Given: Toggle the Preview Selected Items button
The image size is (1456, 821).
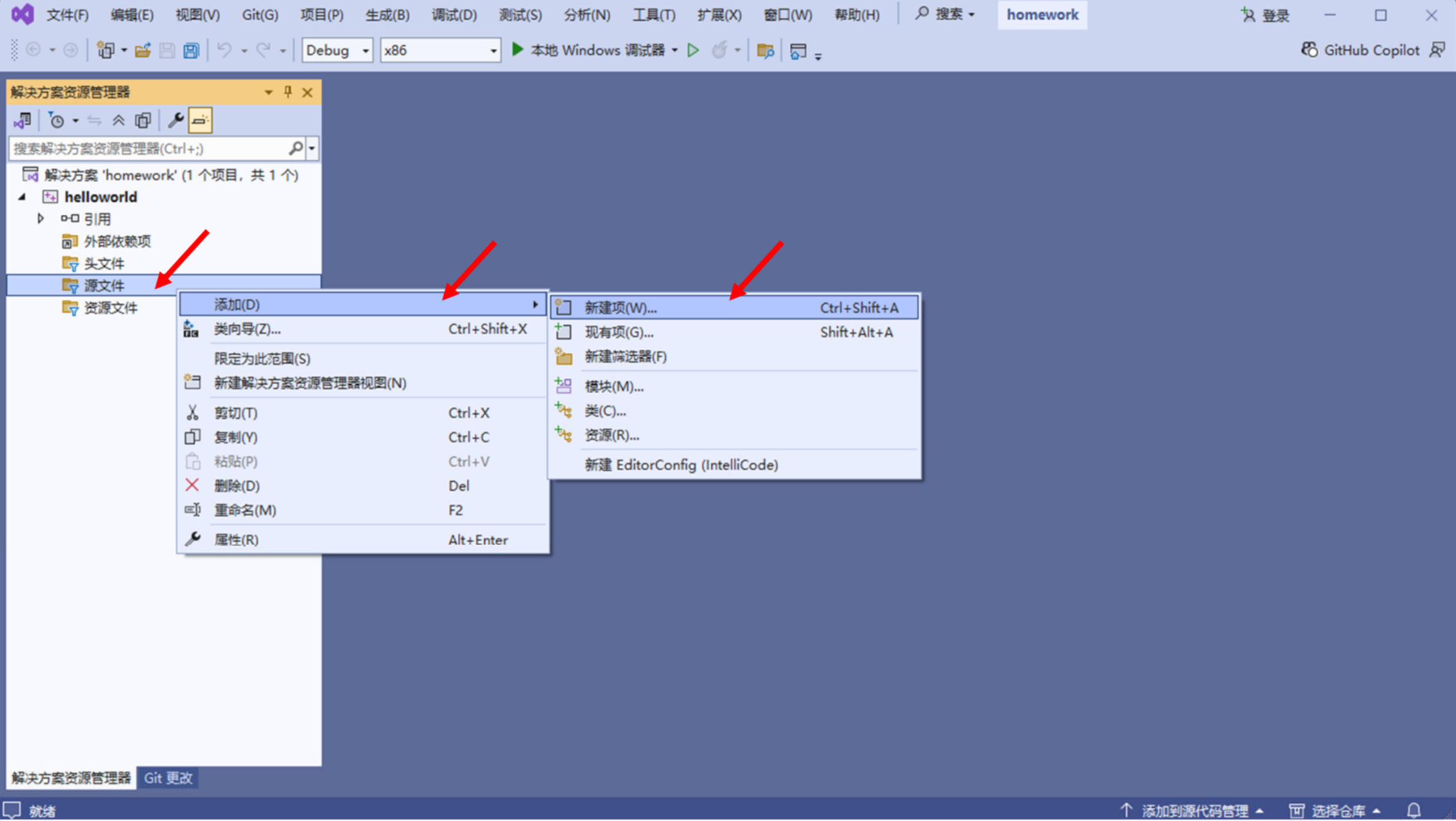Looking at the screenshot, I should pos(200,121).
